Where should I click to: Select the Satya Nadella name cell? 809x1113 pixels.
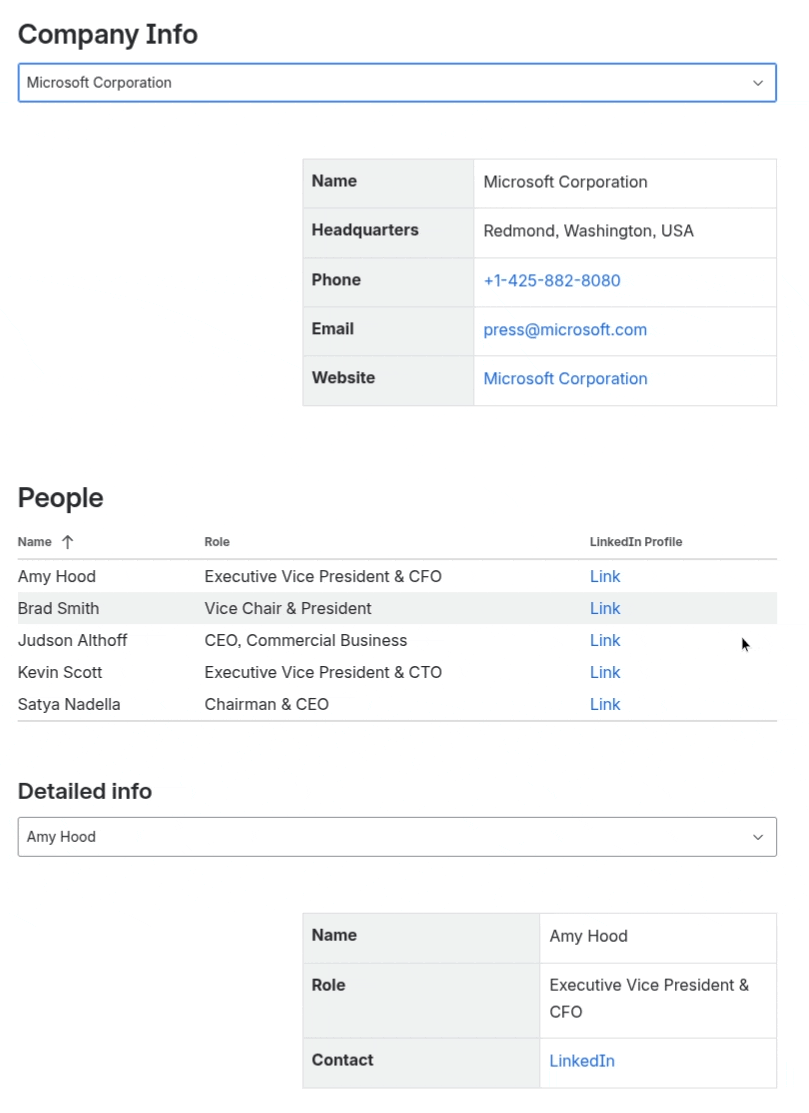coord(69,704)
